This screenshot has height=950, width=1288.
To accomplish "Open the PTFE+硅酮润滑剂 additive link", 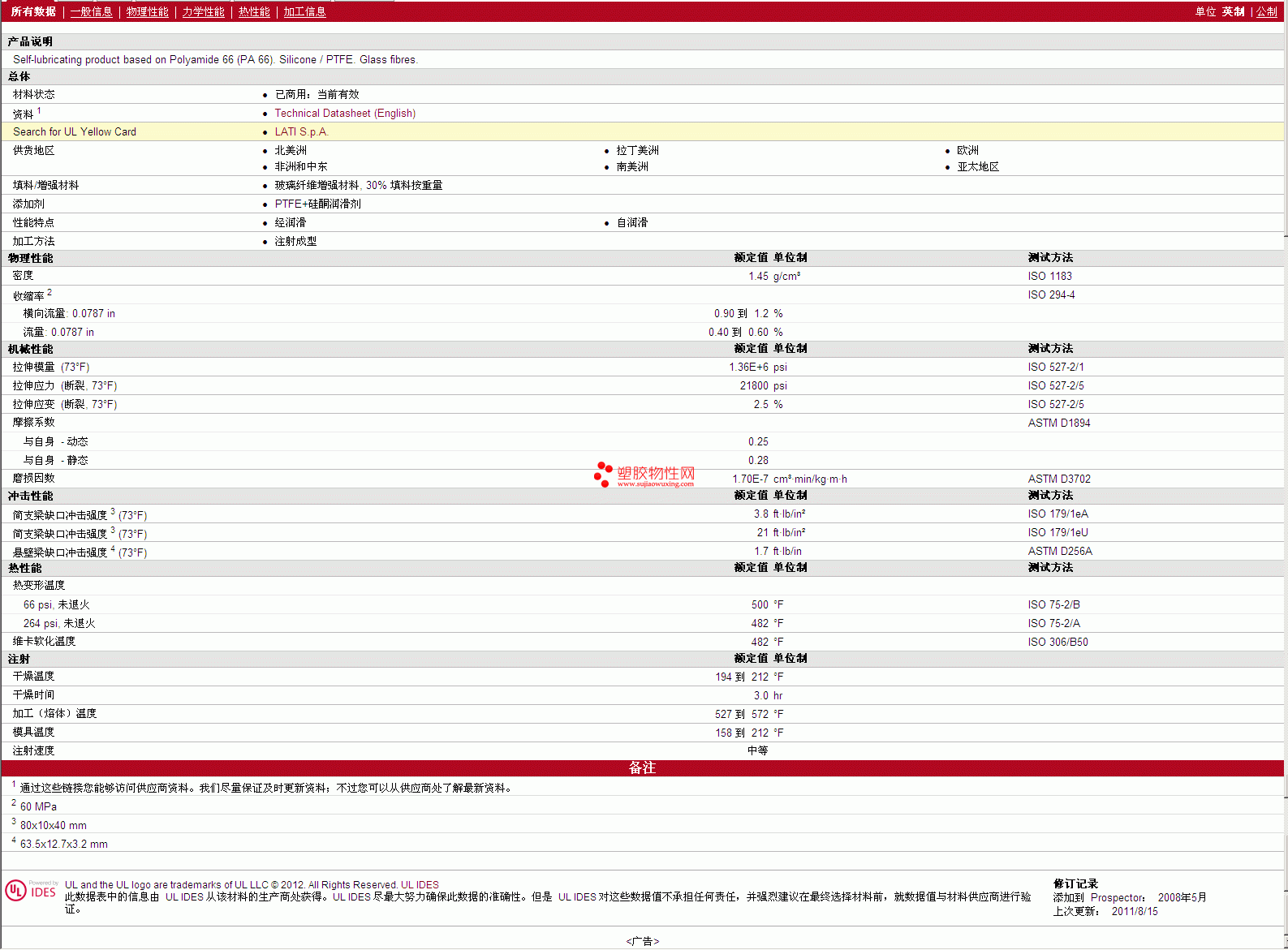I will 317,204.
